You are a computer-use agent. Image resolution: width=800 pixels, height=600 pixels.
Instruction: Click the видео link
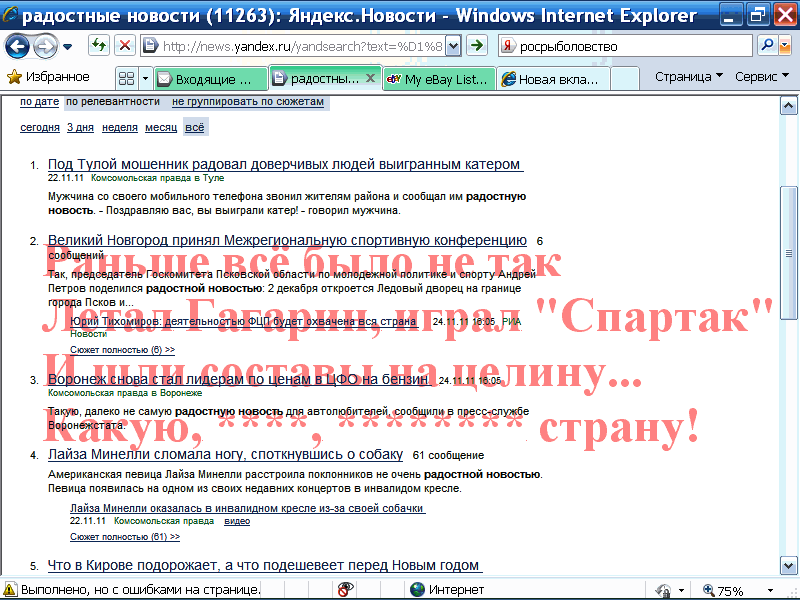point(237,521)
